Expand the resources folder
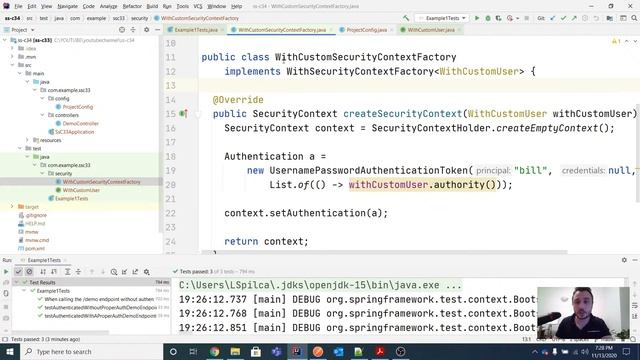This screenshot has height=360, width=640. pos(27,140)
